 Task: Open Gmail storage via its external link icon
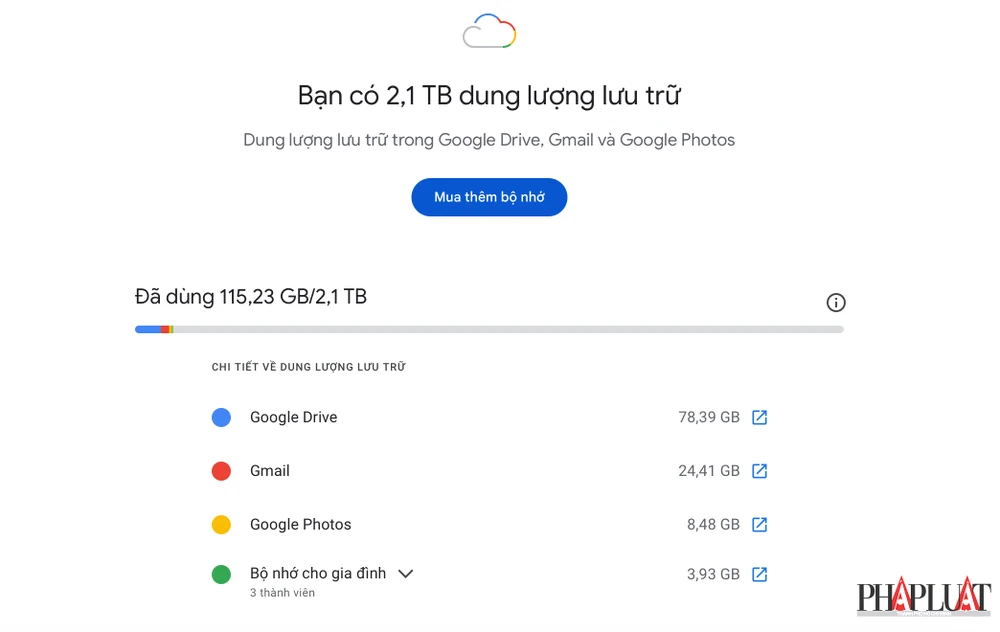point(759,470)
